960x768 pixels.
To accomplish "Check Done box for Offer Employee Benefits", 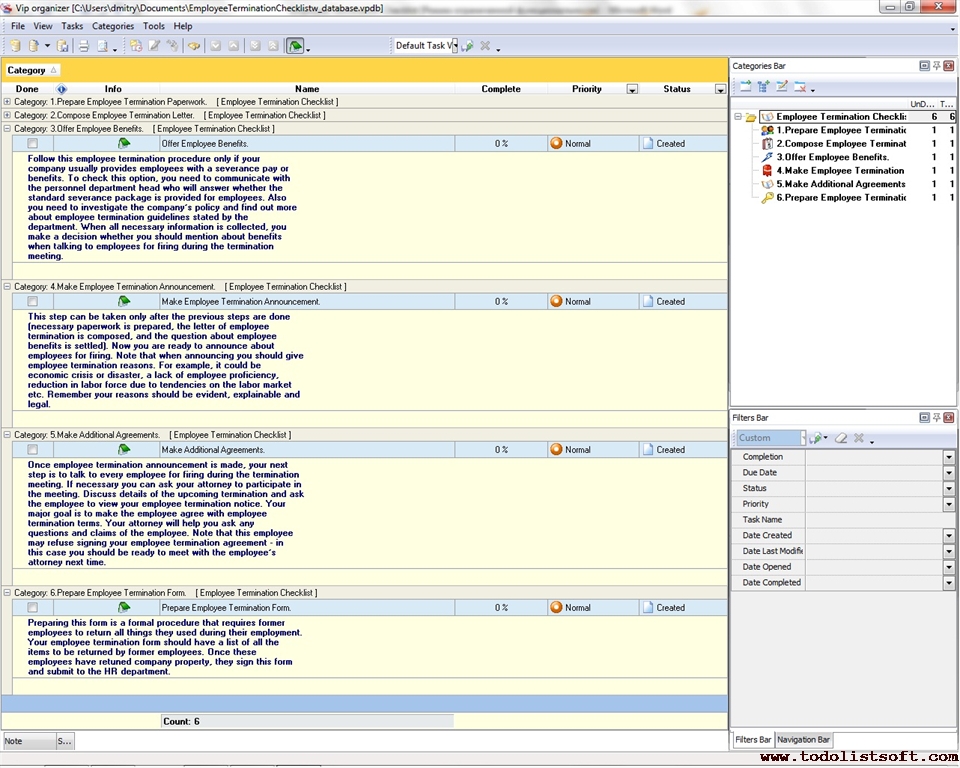I will click(x=33, y=144).
